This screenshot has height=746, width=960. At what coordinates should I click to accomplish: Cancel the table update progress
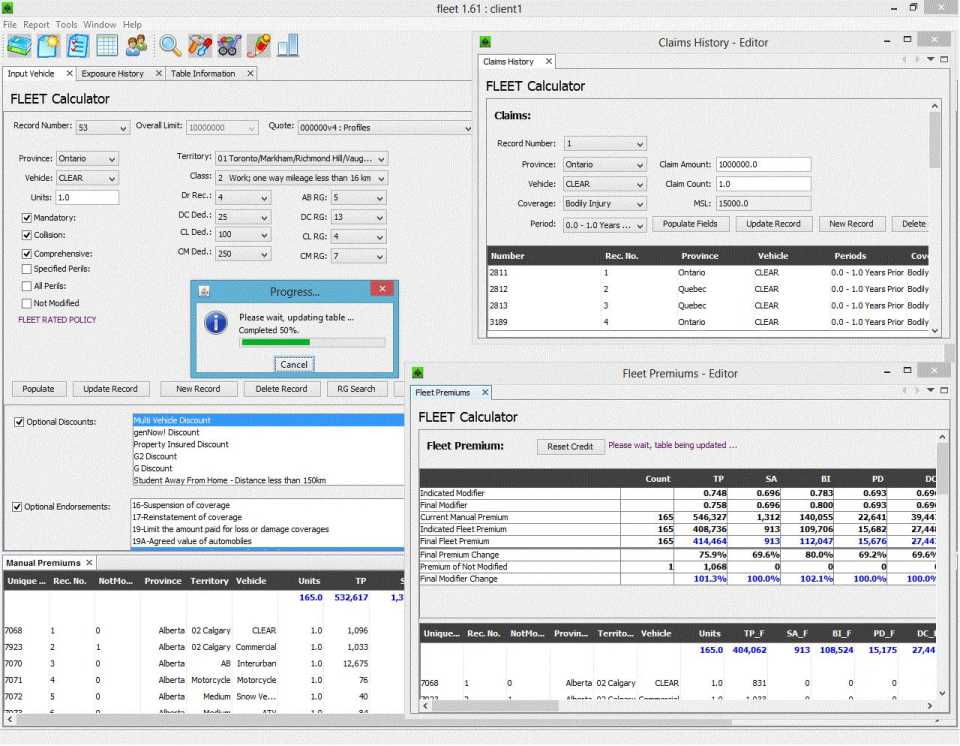(294, 364)
